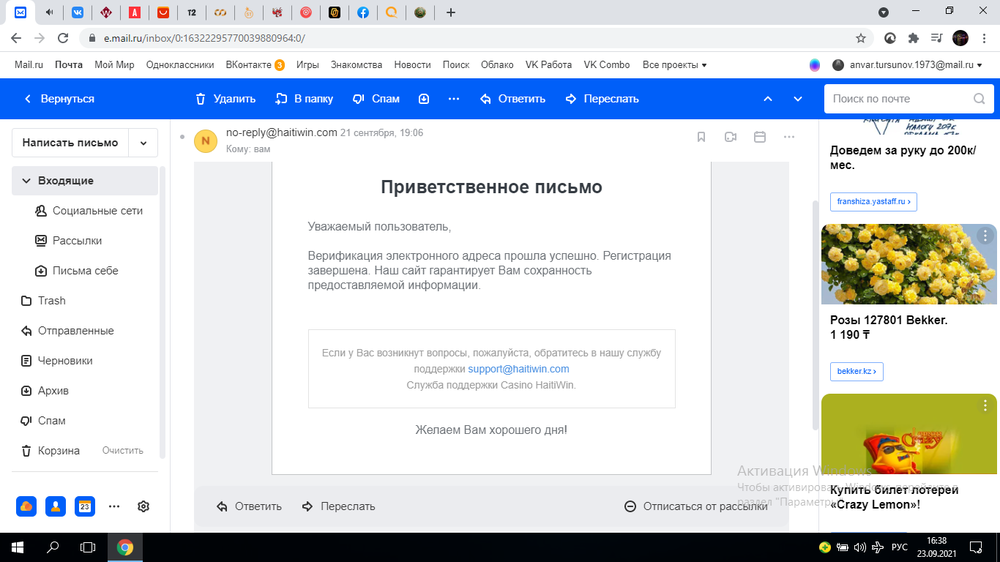Open the Contacts icon in the sidebar
This screenshot has width=1000, height=562.
pos(55,506)
